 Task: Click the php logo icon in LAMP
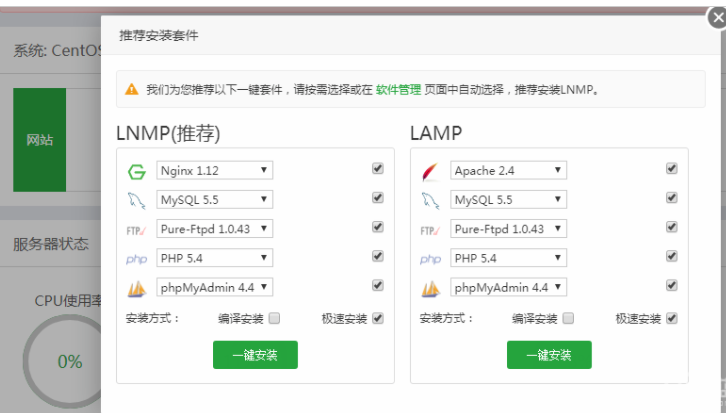point(430,259)
